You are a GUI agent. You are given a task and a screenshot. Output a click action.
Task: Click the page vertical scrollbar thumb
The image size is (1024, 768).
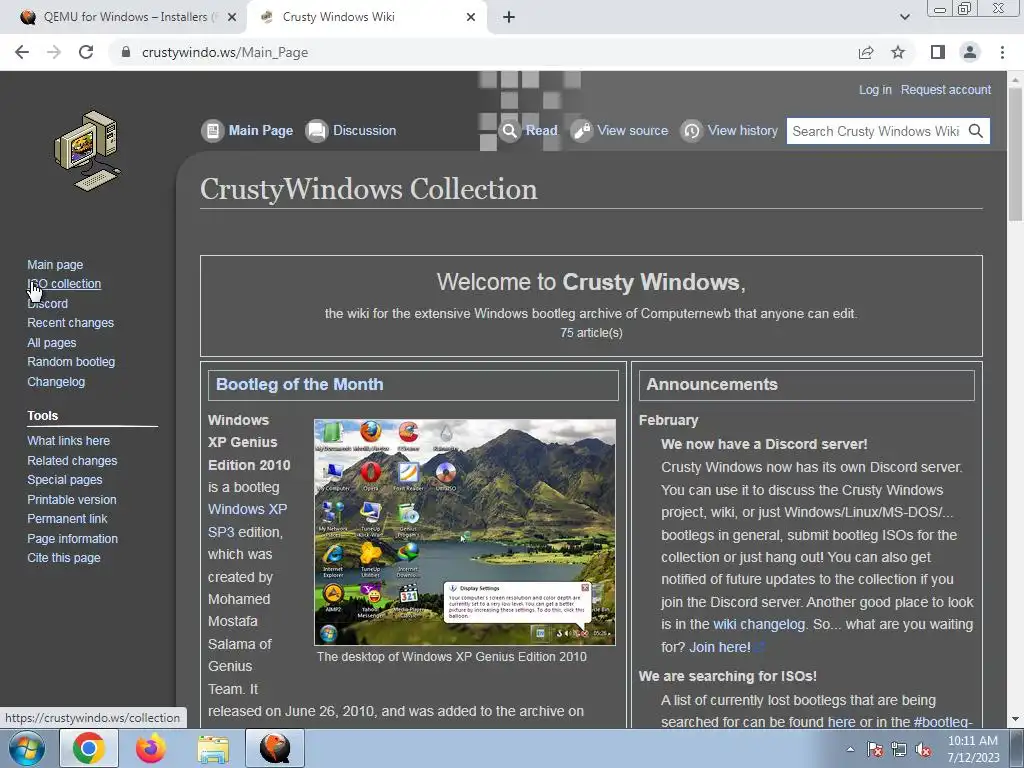pyautogui.click(x=1015, y=153)
